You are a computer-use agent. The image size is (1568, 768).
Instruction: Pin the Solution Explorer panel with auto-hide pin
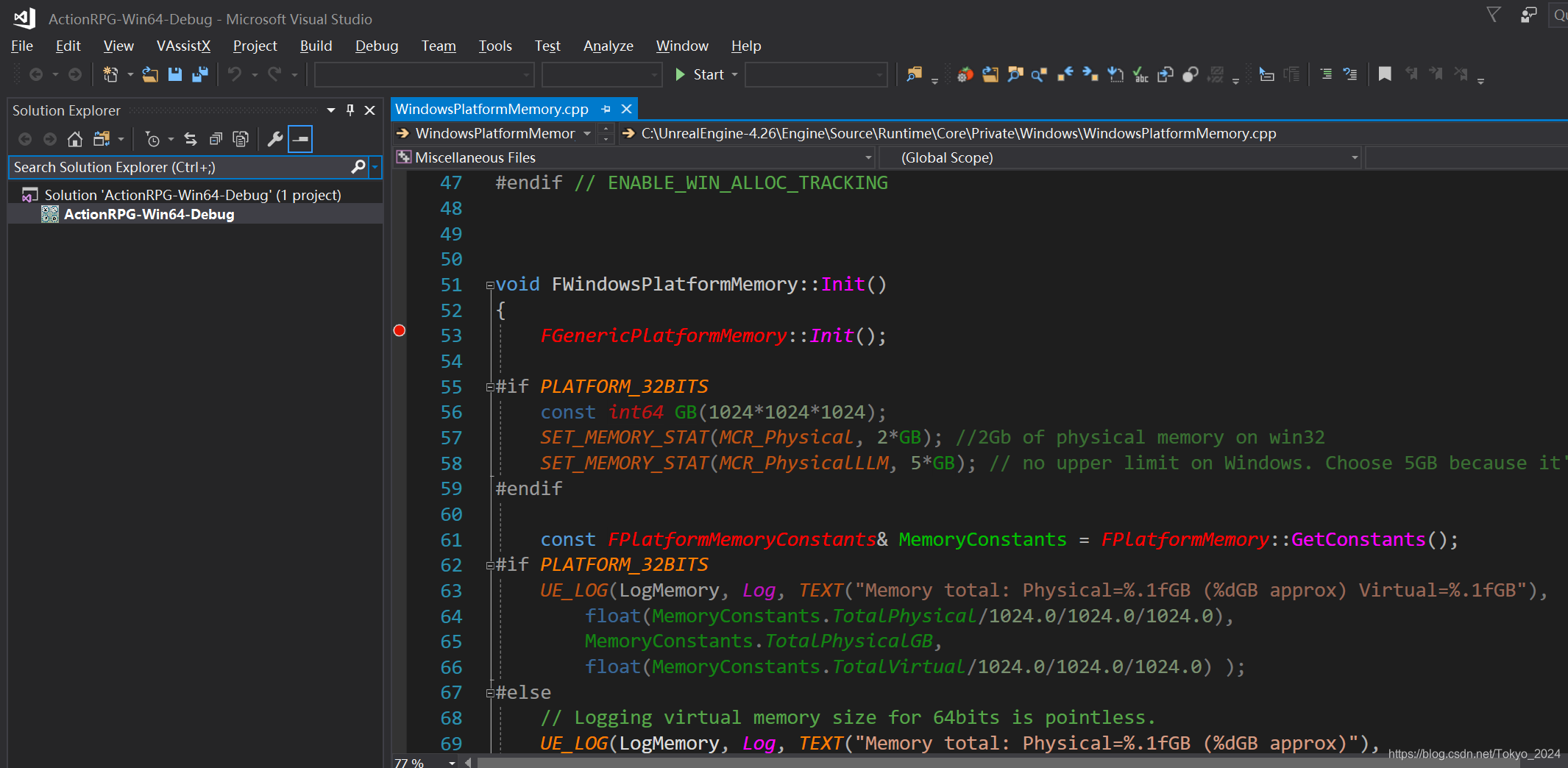click(350, 110)
